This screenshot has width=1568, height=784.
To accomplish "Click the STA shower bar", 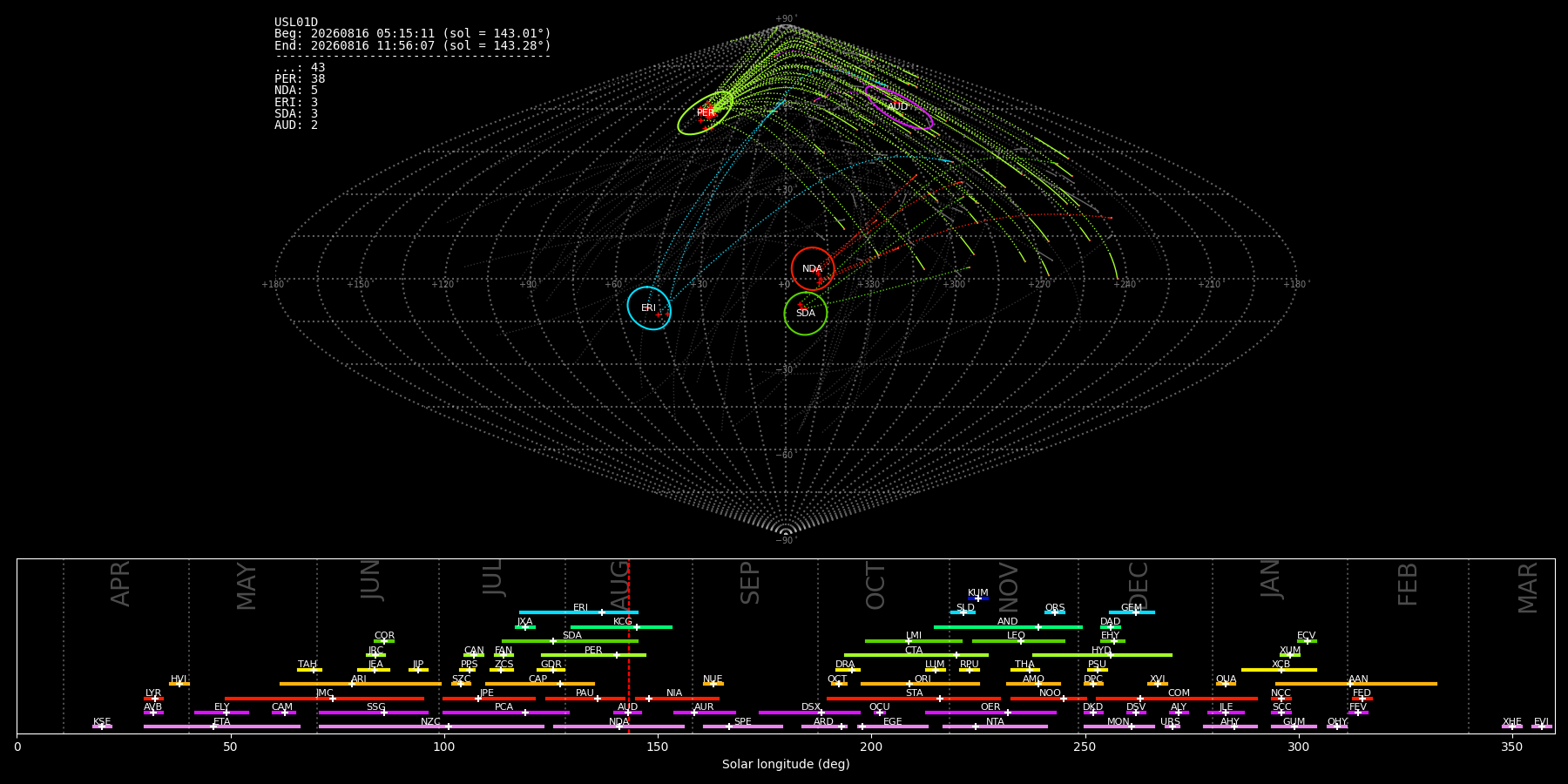I will tap(914, 699).
